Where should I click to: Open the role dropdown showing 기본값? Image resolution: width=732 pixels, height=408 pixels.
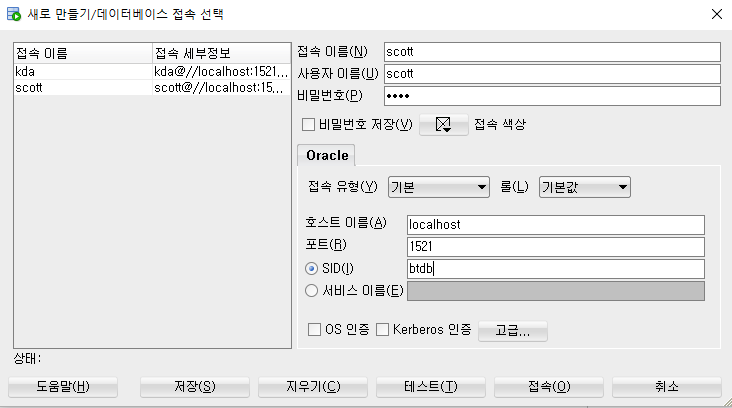[x=584, y=187]
